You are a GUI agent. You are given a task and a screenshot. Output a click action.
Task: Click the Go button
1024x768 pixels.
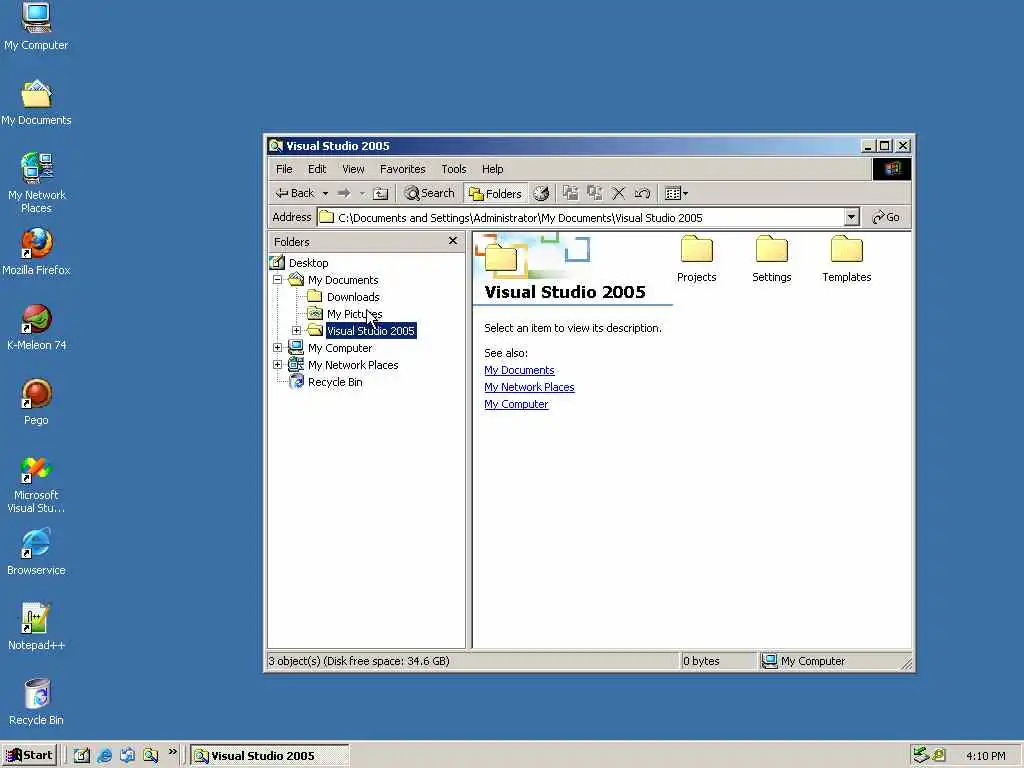click(886, 217)
